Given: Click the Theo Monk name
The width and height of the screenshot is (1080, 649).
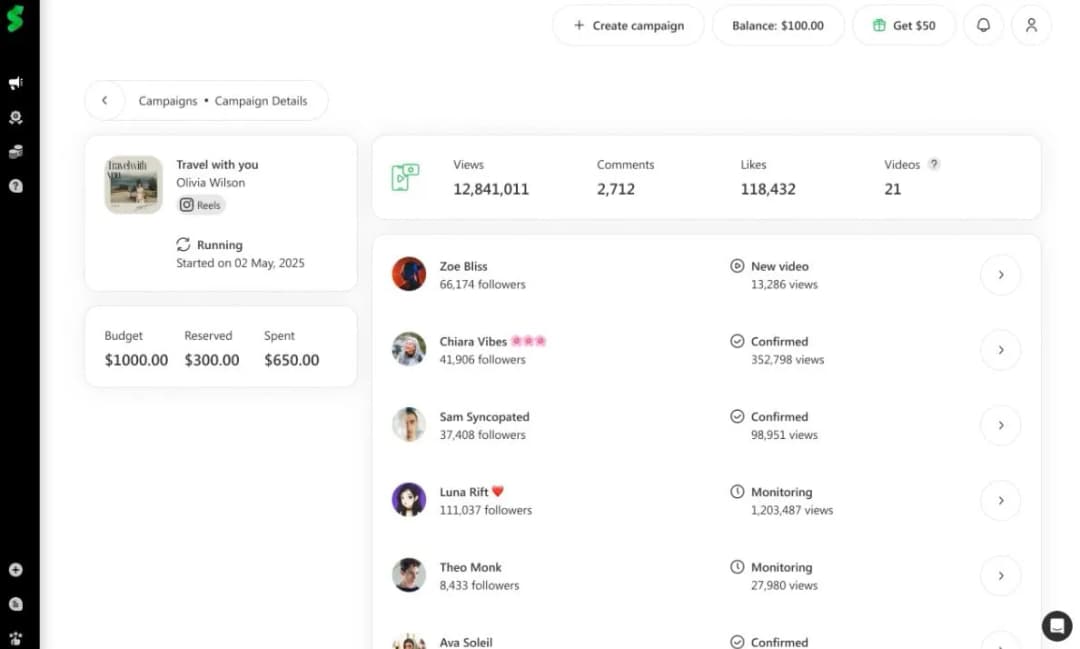Looking at the screenshot, I should tap(470, 567).
